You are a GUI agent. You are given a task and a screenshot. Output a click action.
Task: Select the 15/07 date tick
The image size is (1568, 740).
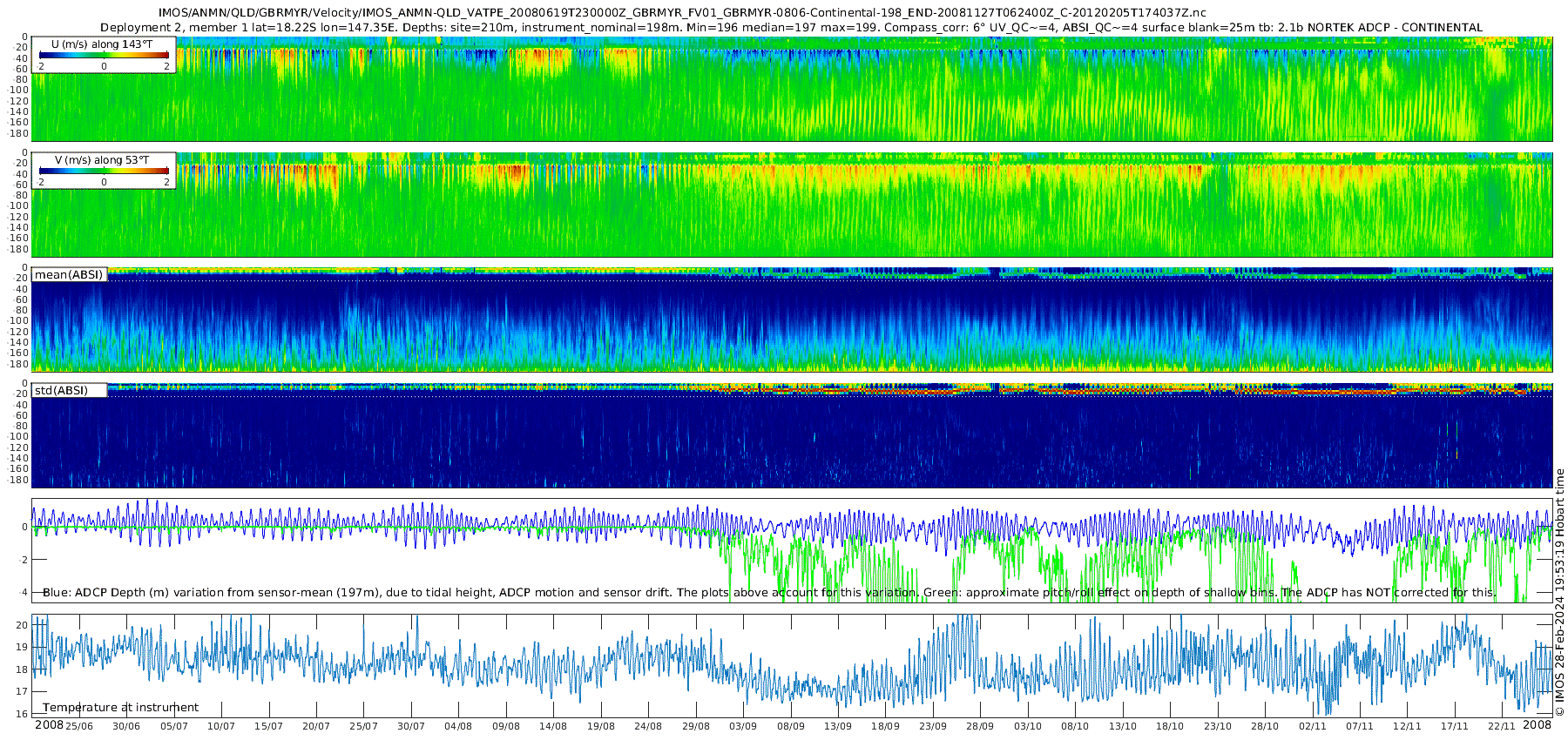pyautogui.click(x=268, y=726)
